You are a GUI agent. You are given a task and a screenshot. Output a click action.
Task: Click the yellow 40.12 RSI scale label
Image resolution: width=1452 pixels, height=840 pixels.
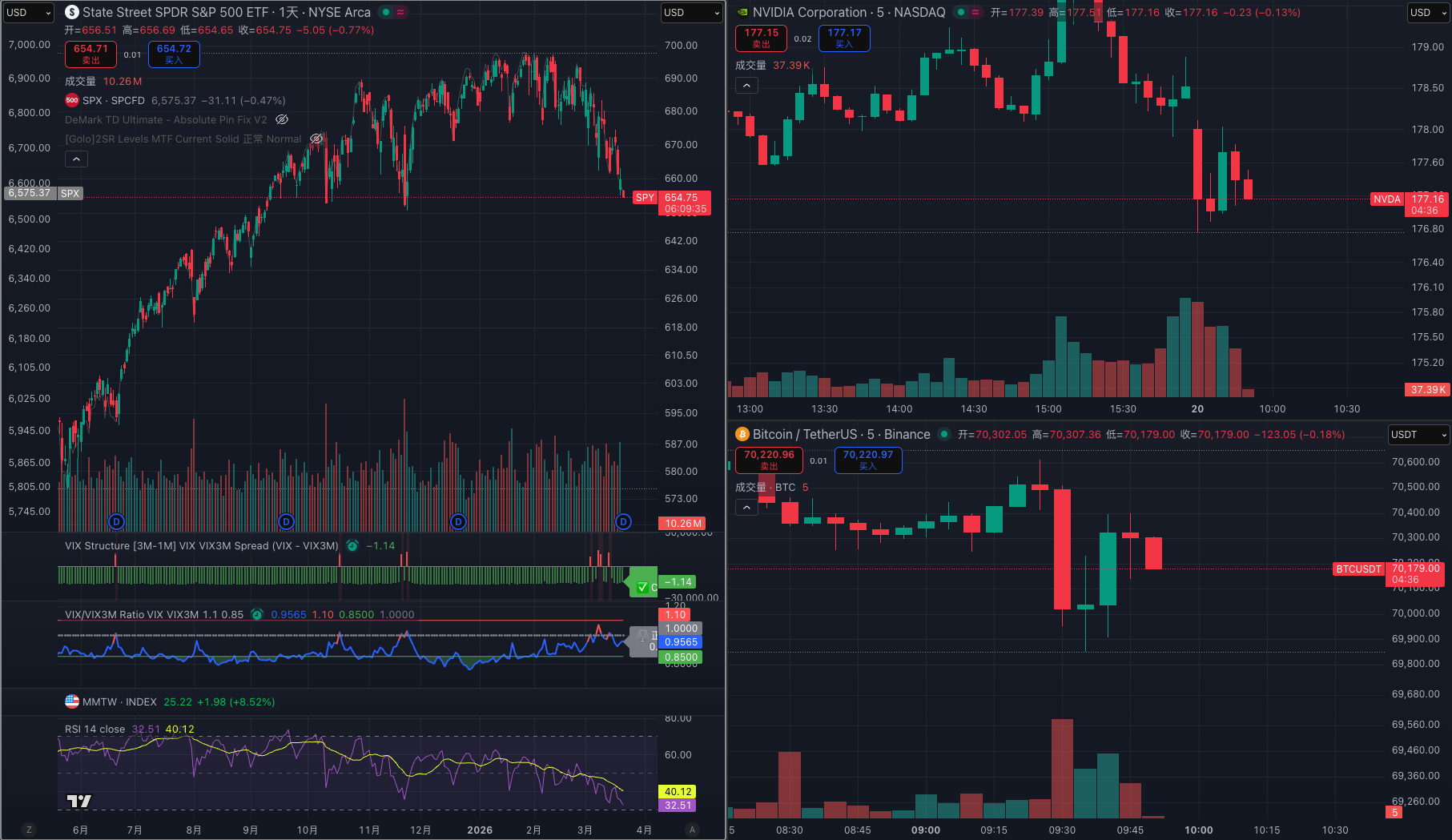678,791
